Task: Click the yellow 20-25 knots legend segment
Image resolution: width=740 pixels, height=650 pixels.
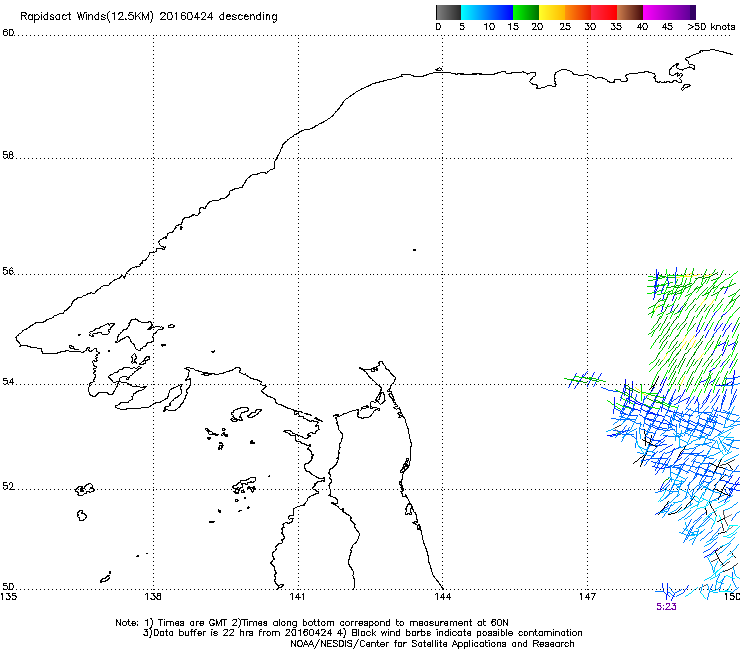Action: tap(552, 12)
